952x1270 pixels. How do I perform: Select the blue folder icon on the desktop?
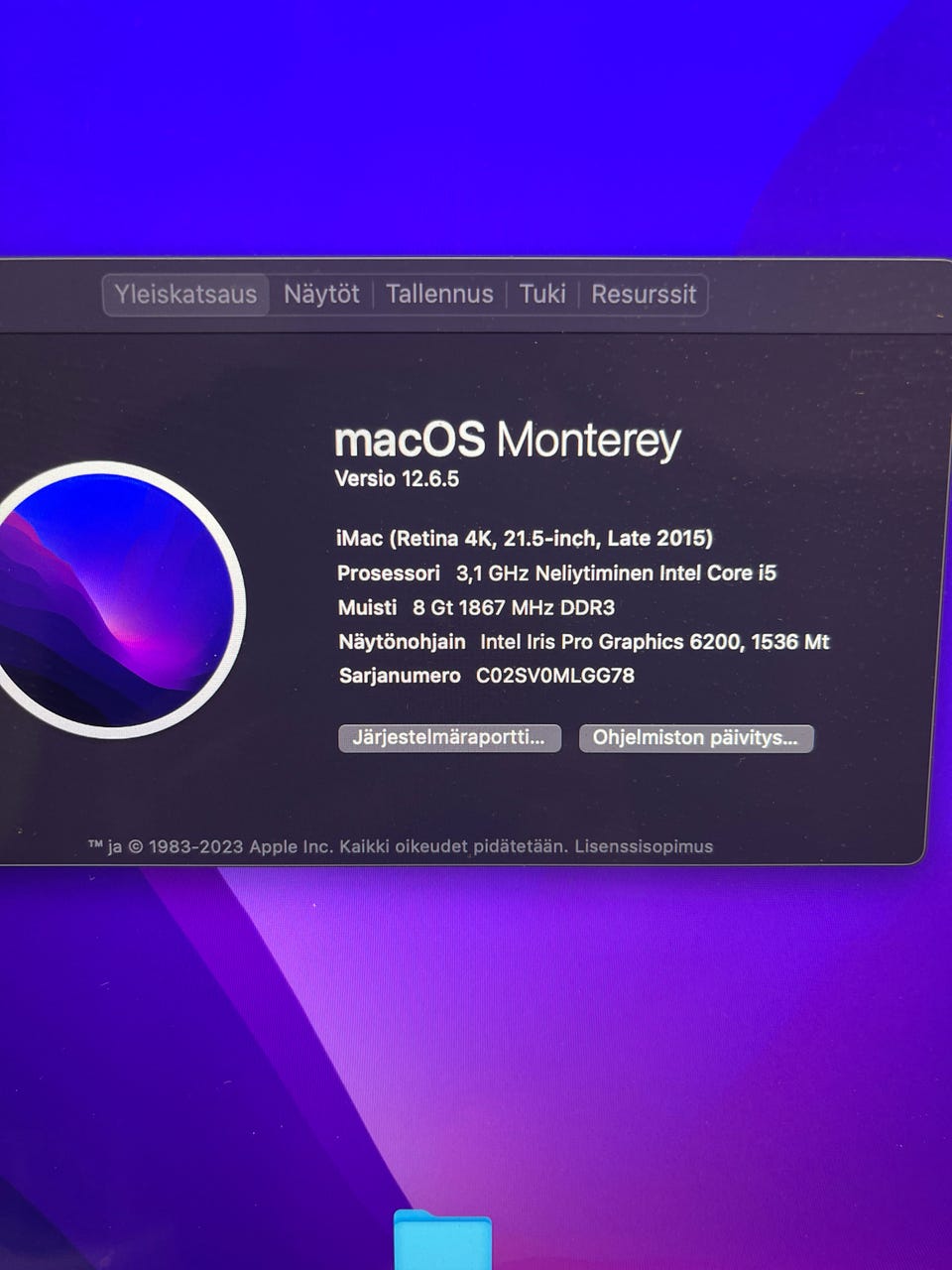[442, 1240]
